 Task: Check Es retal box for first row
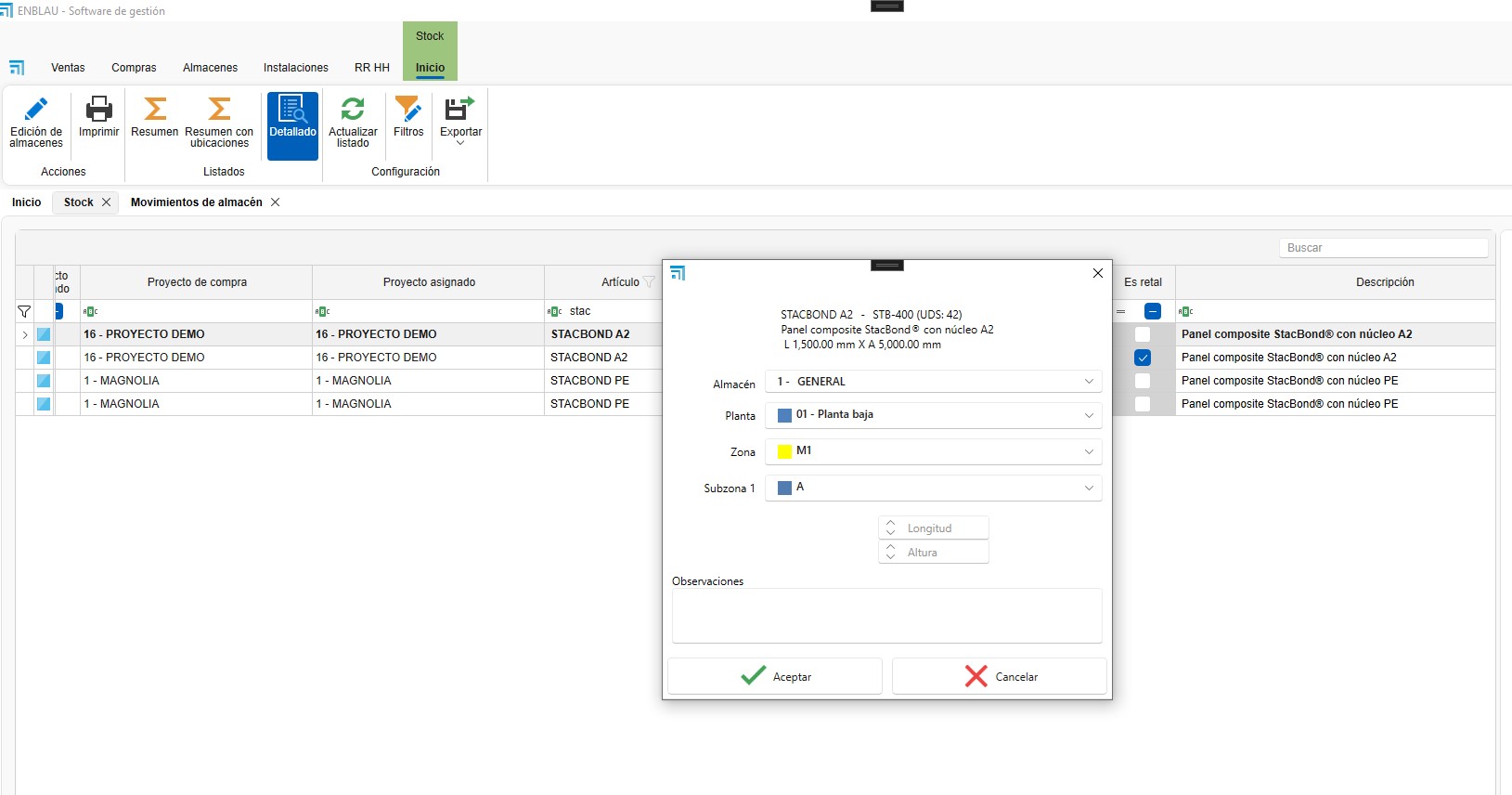pyautogui.click(x=1143, y=334)
